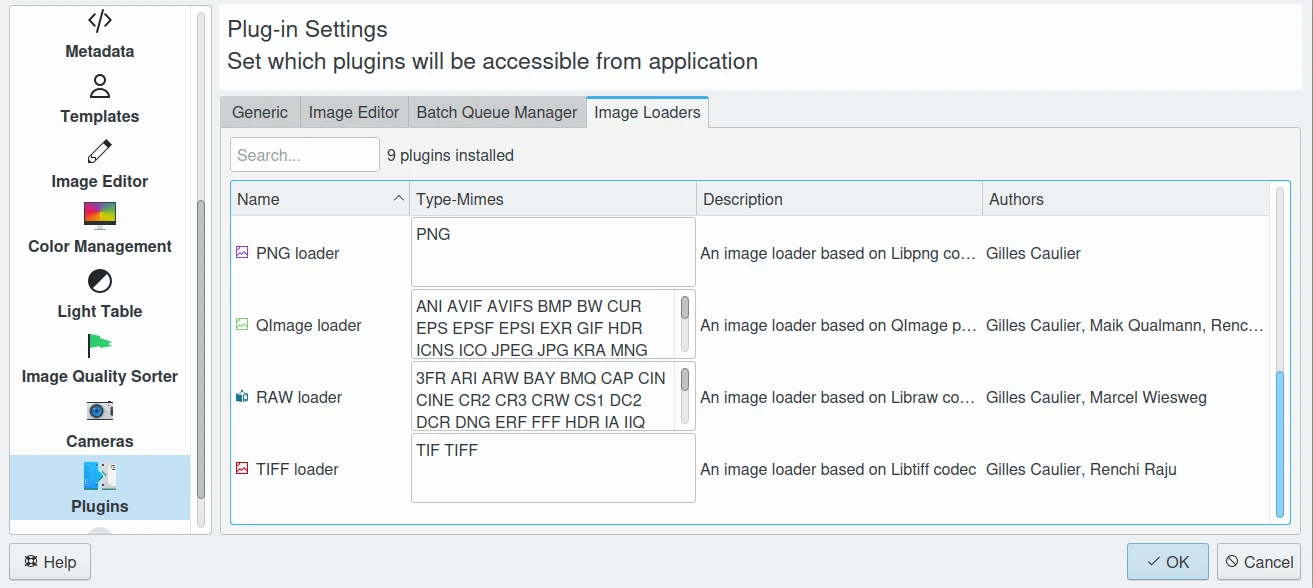Sort by the Type-Mimes column header
1313x588 pixels.
tap(552, 199)
